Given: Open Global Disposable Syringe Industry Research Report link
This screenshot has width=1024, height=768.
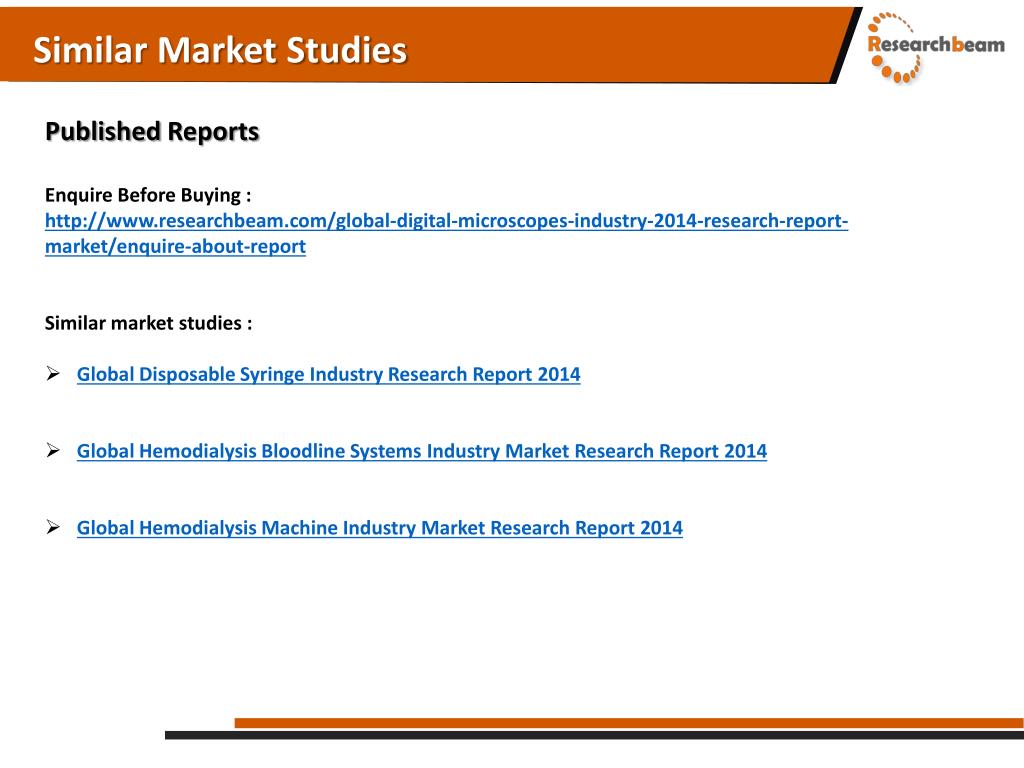Looking at the screenshot, I should [x=328, y=374].
